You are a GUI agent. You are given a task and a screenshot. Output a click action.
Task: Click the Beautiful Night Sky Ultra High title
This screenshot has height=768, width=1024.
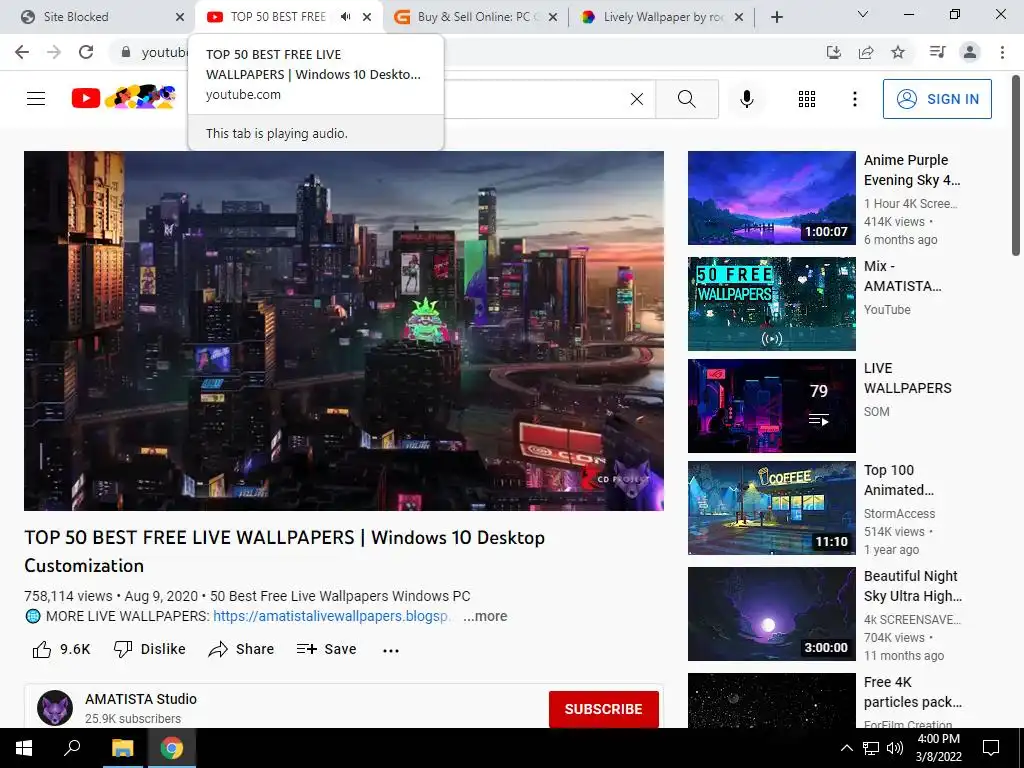point(912,586)
